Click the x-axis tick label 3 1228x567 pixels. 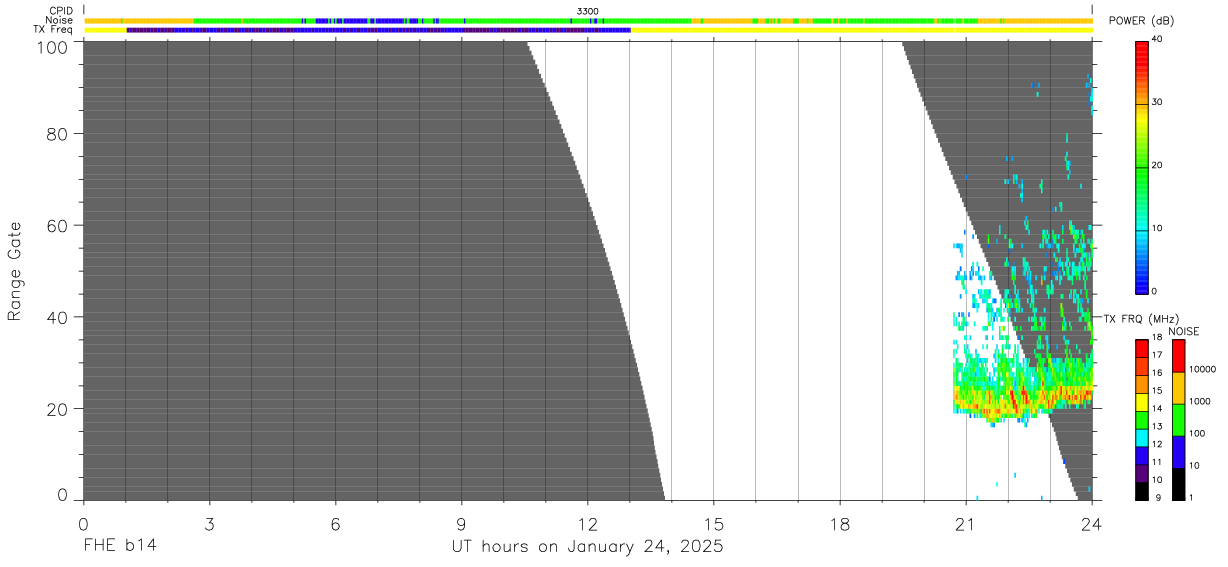click(x=210, y=524)
